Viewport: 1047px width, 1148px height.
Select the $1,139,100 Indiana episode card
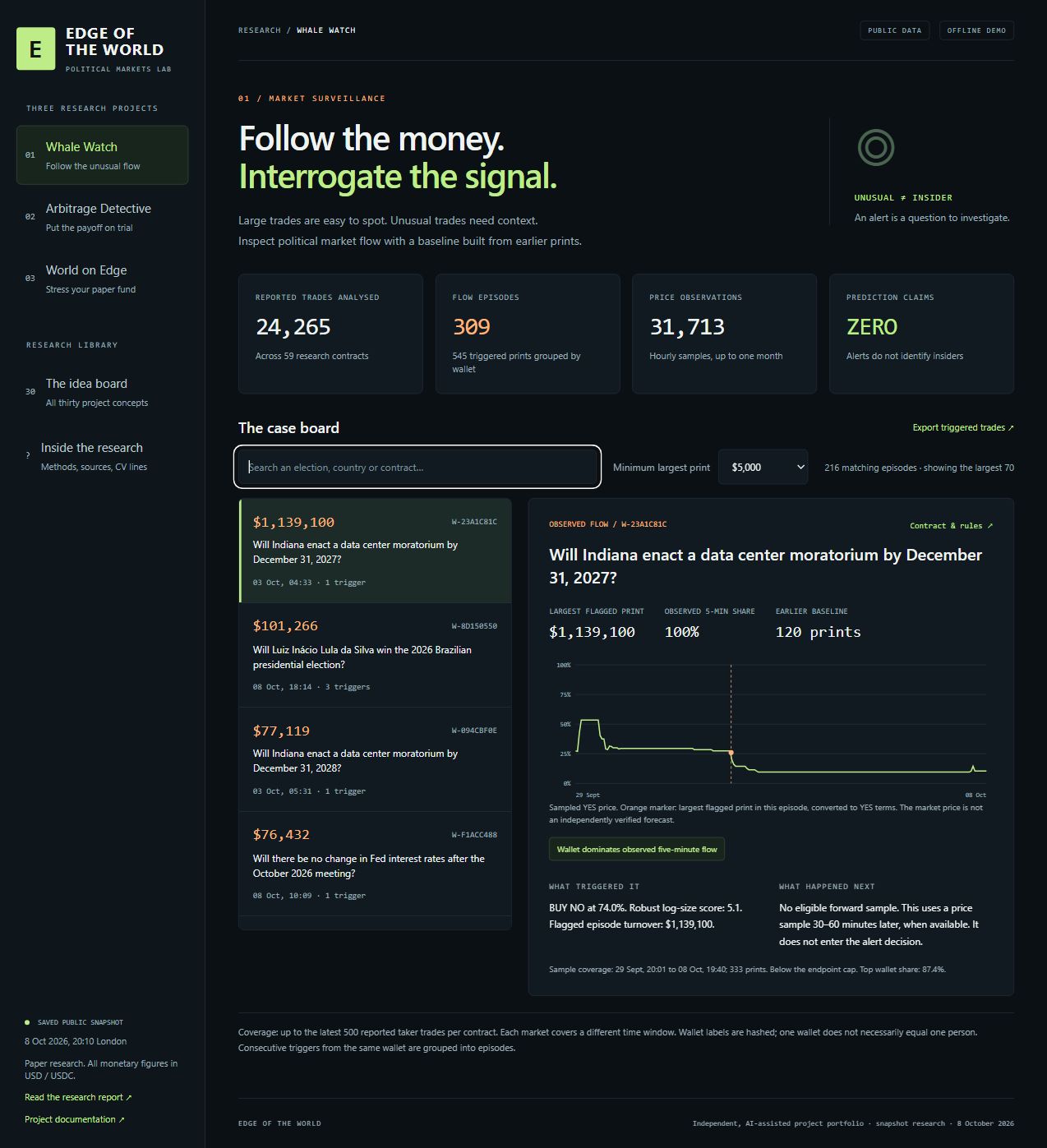pos(375,551)
